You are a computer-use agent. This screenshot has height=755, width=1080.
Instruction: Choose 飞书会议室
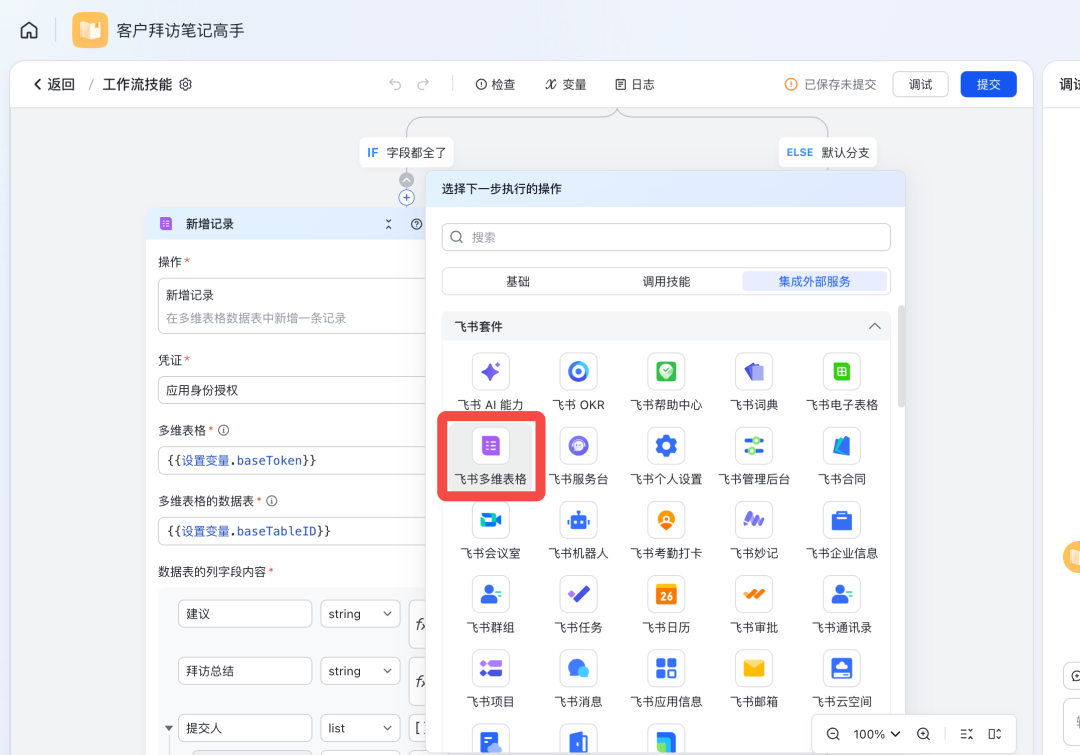[x=490, y=530]
